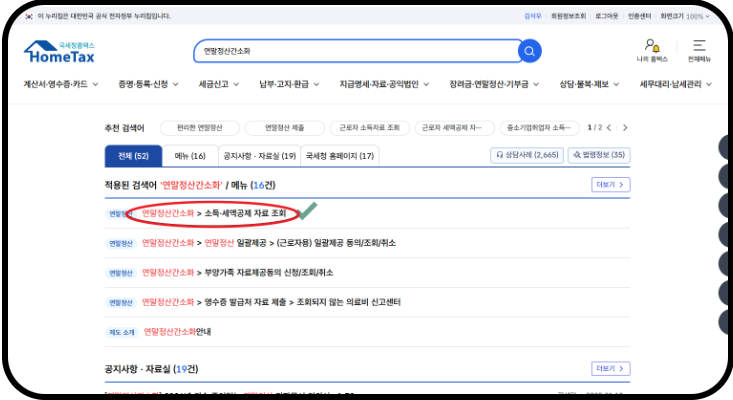Open 소득·세액공제 자료 조회 result

[214, 213]
